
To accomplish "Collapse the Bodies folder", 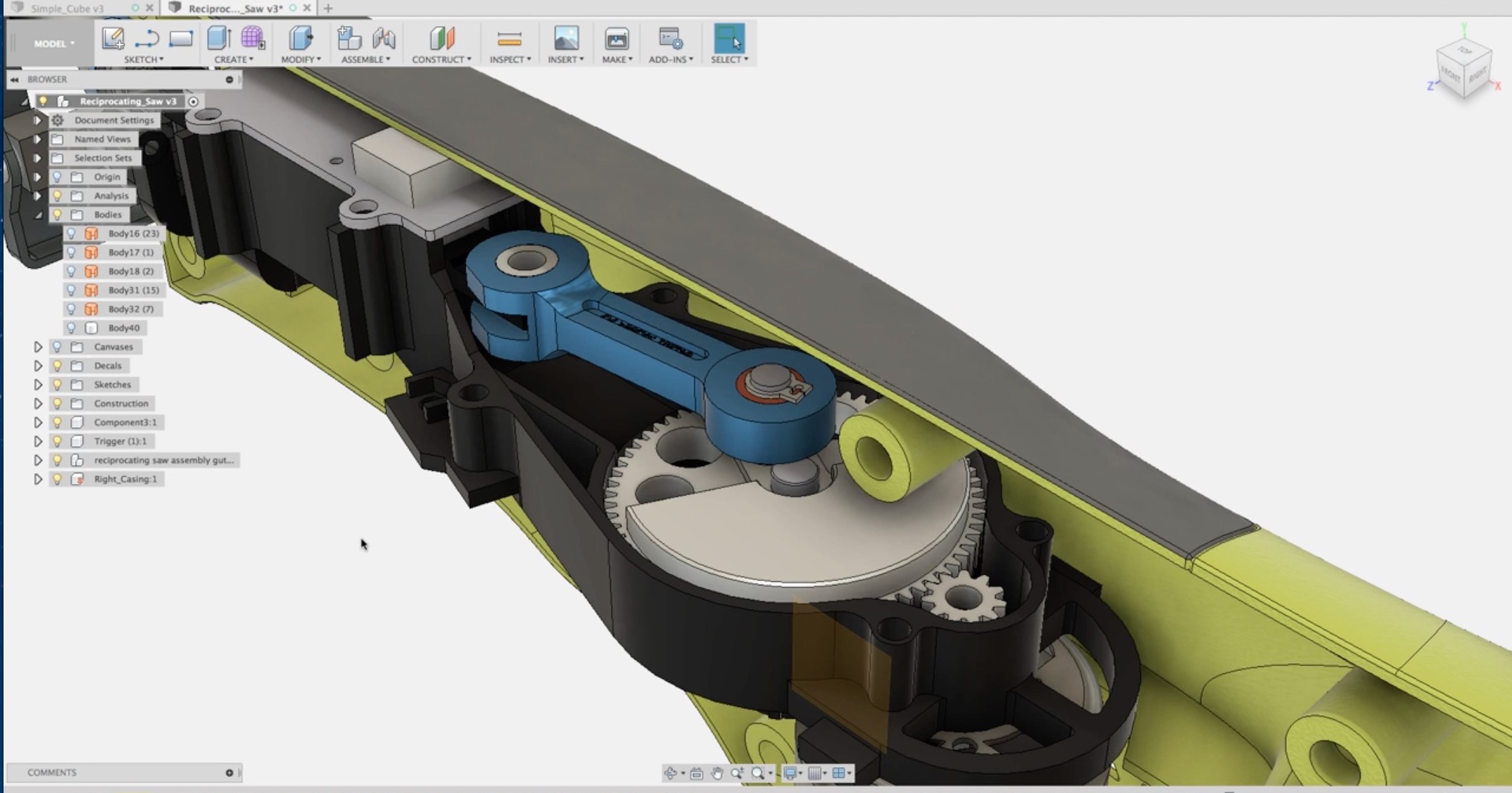I will (x=38, y=215).
